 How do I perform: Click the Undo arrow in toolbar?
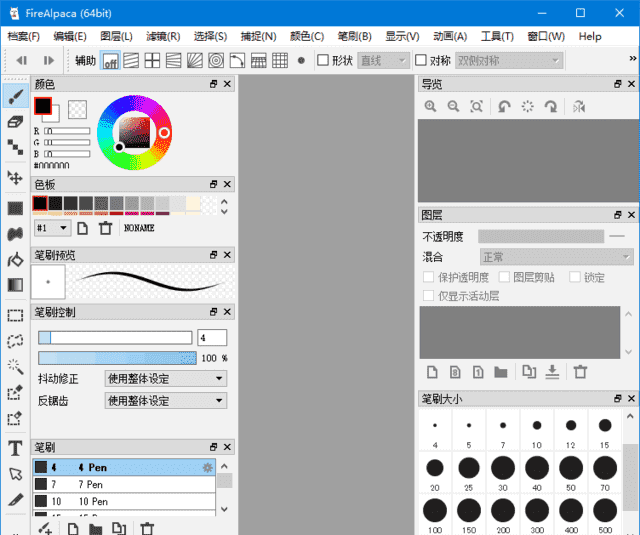click(21, 60)
